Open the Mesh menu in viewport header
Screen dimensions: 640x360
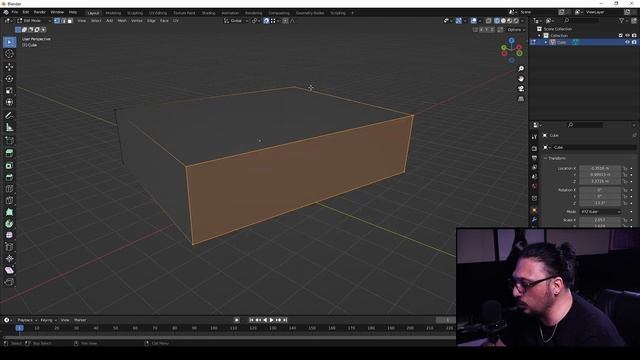click(x=122, y=20)
